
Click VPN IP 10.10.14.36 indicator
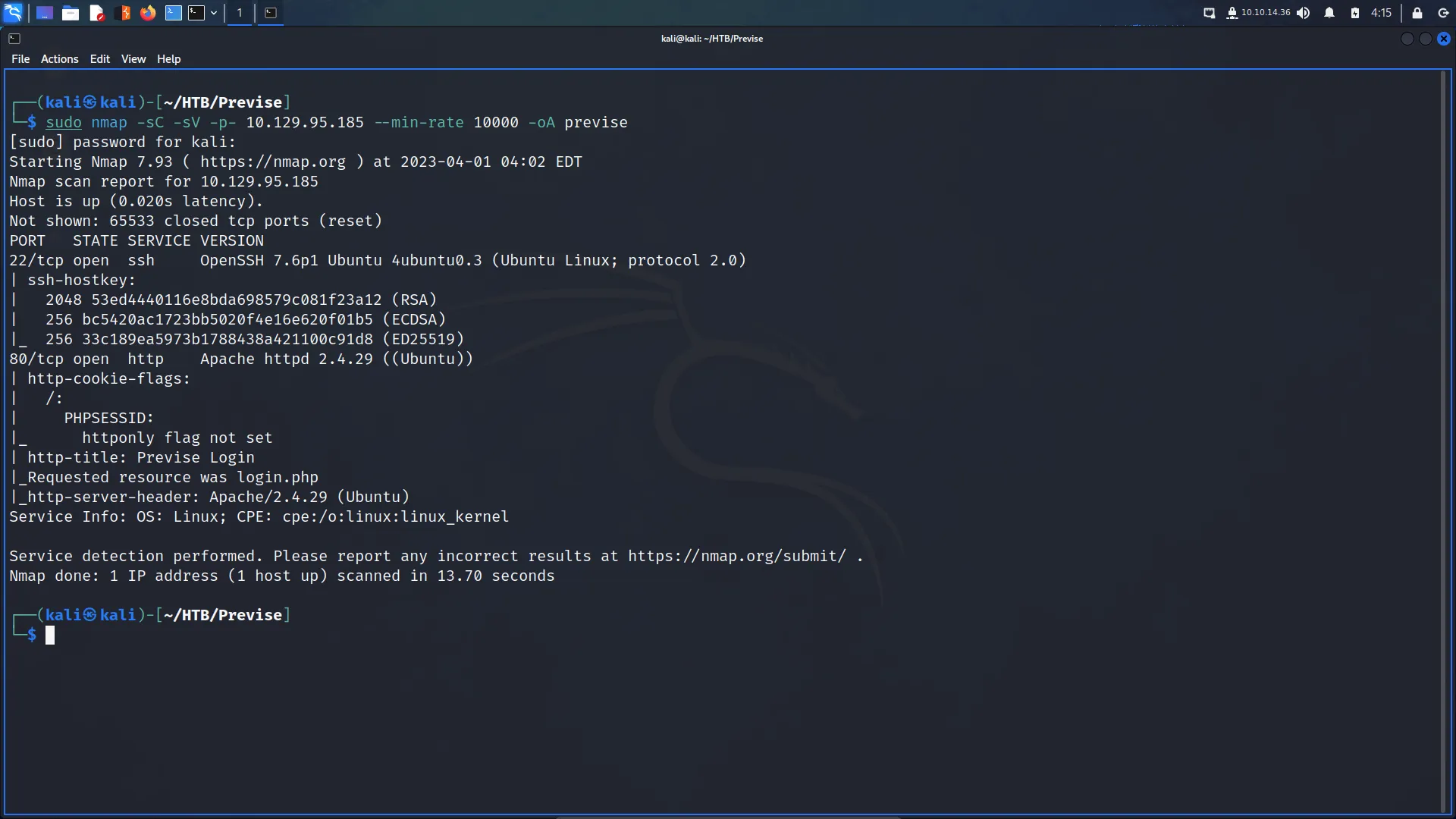(1258, 13)
